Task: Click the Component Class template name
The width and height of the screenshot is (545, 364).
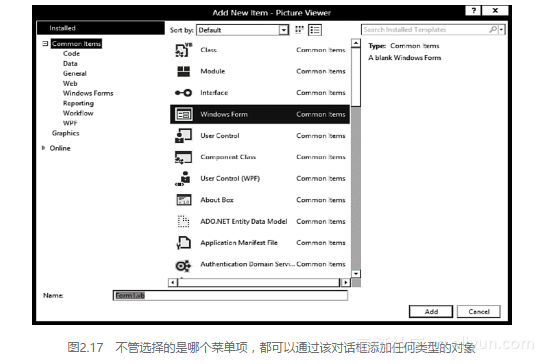Action: pyautogui.click(x=228, y=157)
